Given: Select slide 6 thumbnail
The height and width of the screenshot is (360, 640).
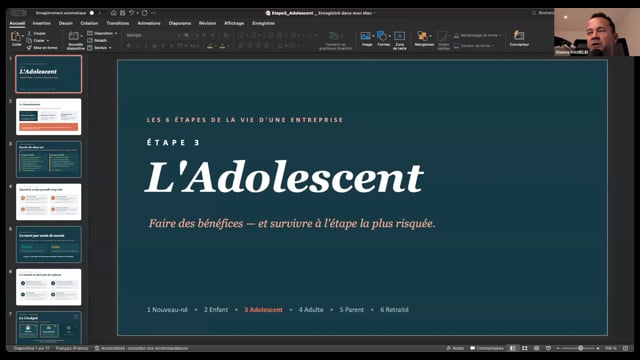Looking at the screenshot, I should [x=49, y=287].
